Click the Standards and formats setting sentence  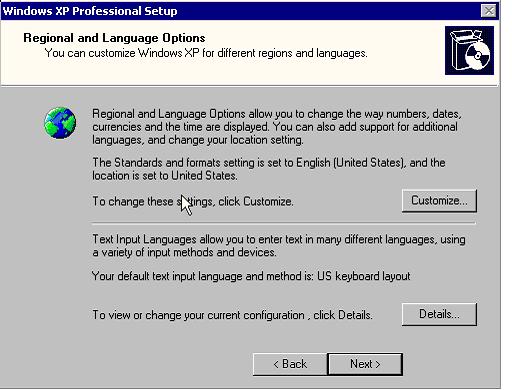click(269, 169)
